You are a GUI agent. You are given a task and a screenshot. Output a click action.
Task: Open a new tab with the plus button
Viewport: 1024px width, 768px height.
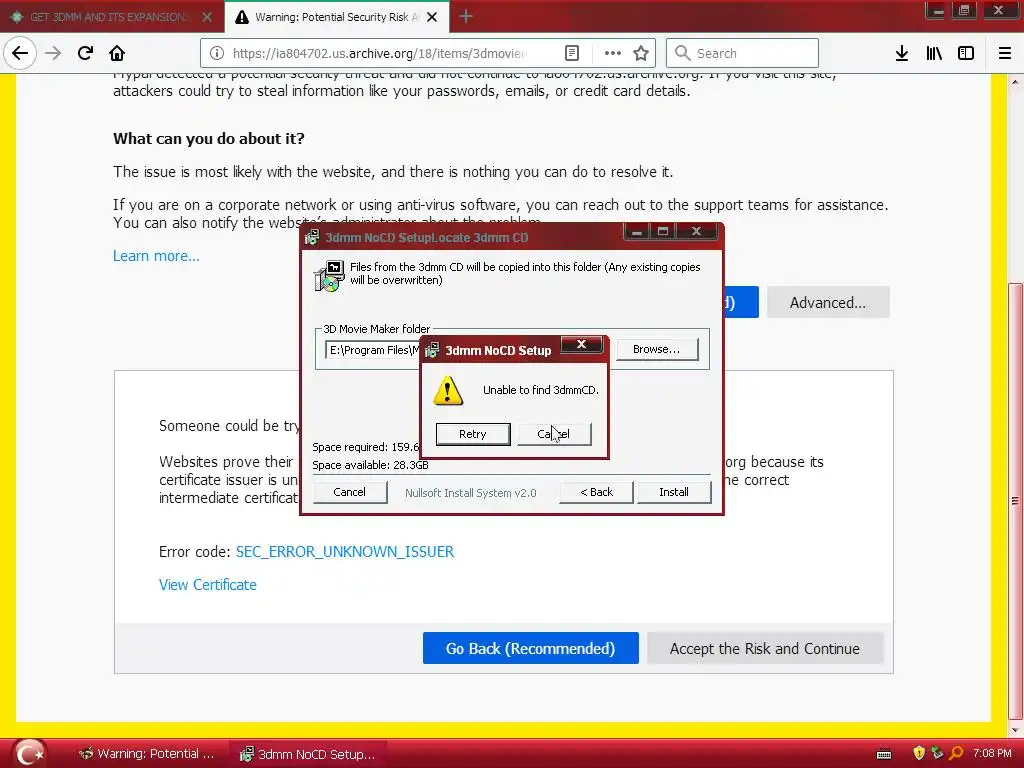click(466, 16)
